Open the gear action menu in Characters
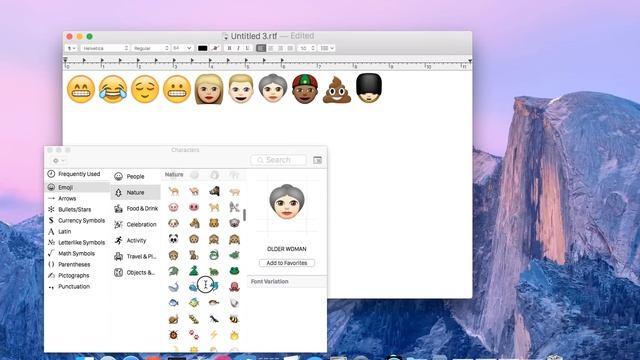 coord(59,160)
